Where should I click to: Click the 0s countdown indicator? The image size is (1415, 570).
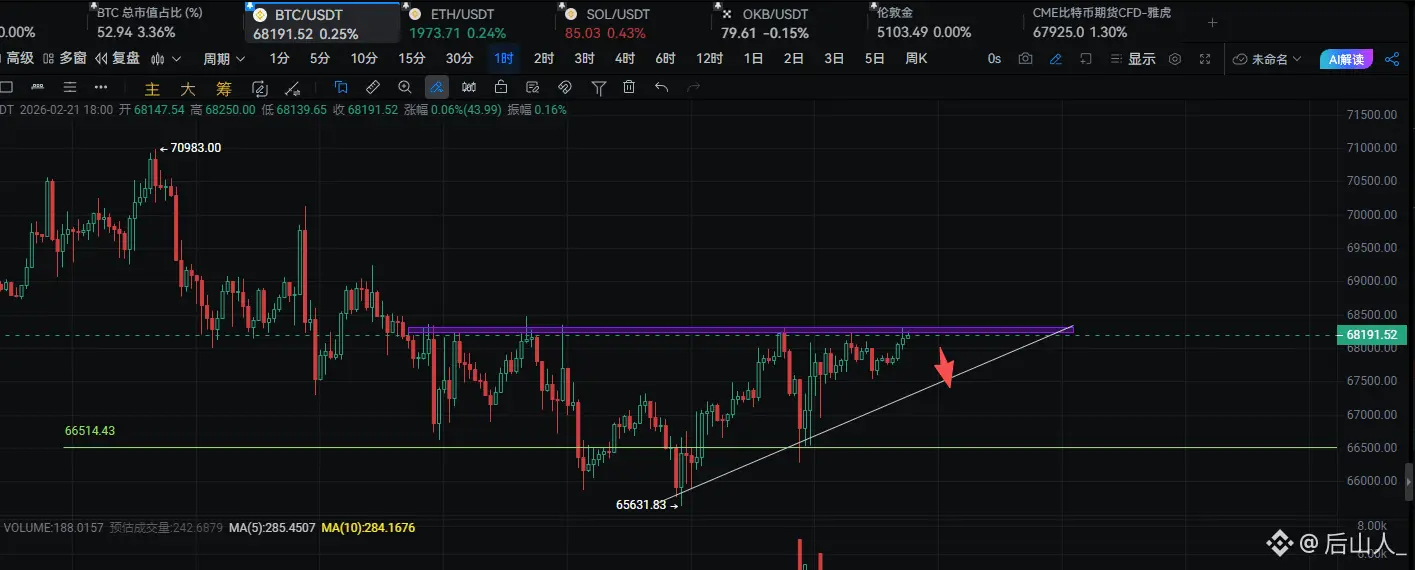pos(994,59)
